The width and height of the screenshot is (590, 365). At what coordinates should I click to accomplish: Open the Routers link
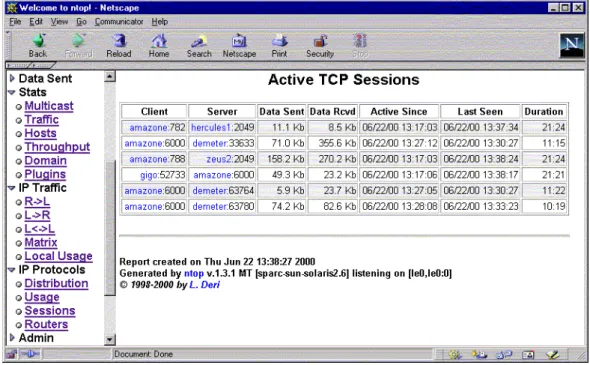(46, 324)
